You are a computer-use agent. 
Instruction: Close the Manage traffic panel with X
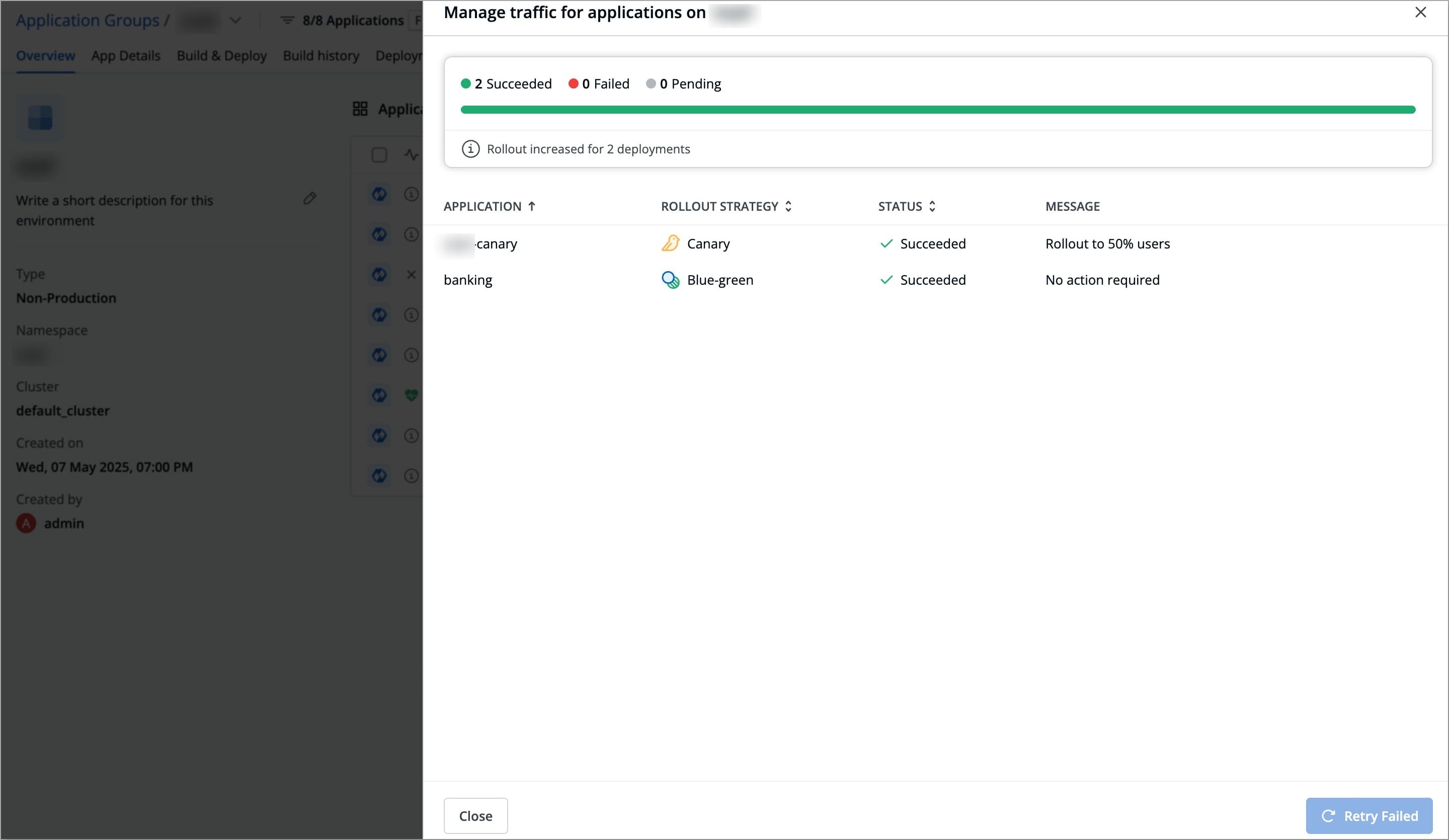1420,13
